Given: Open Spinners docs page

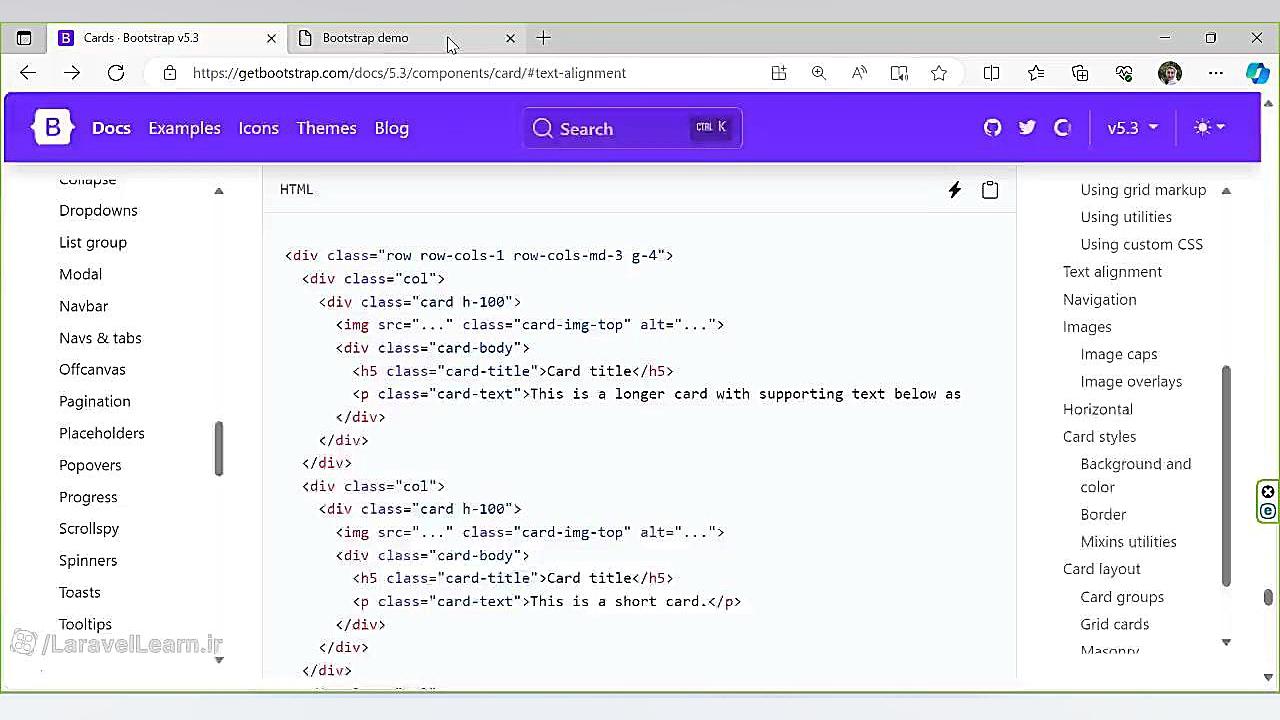Looking at the screenshot, I should click(x=88, y=560).
